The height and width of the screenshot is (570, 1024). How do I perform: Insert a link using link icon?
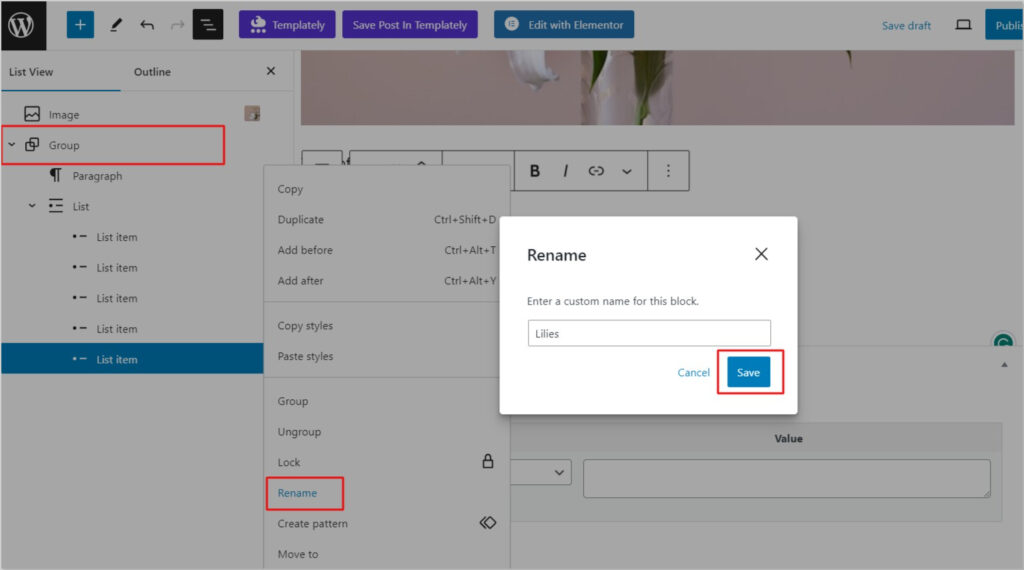596,171
